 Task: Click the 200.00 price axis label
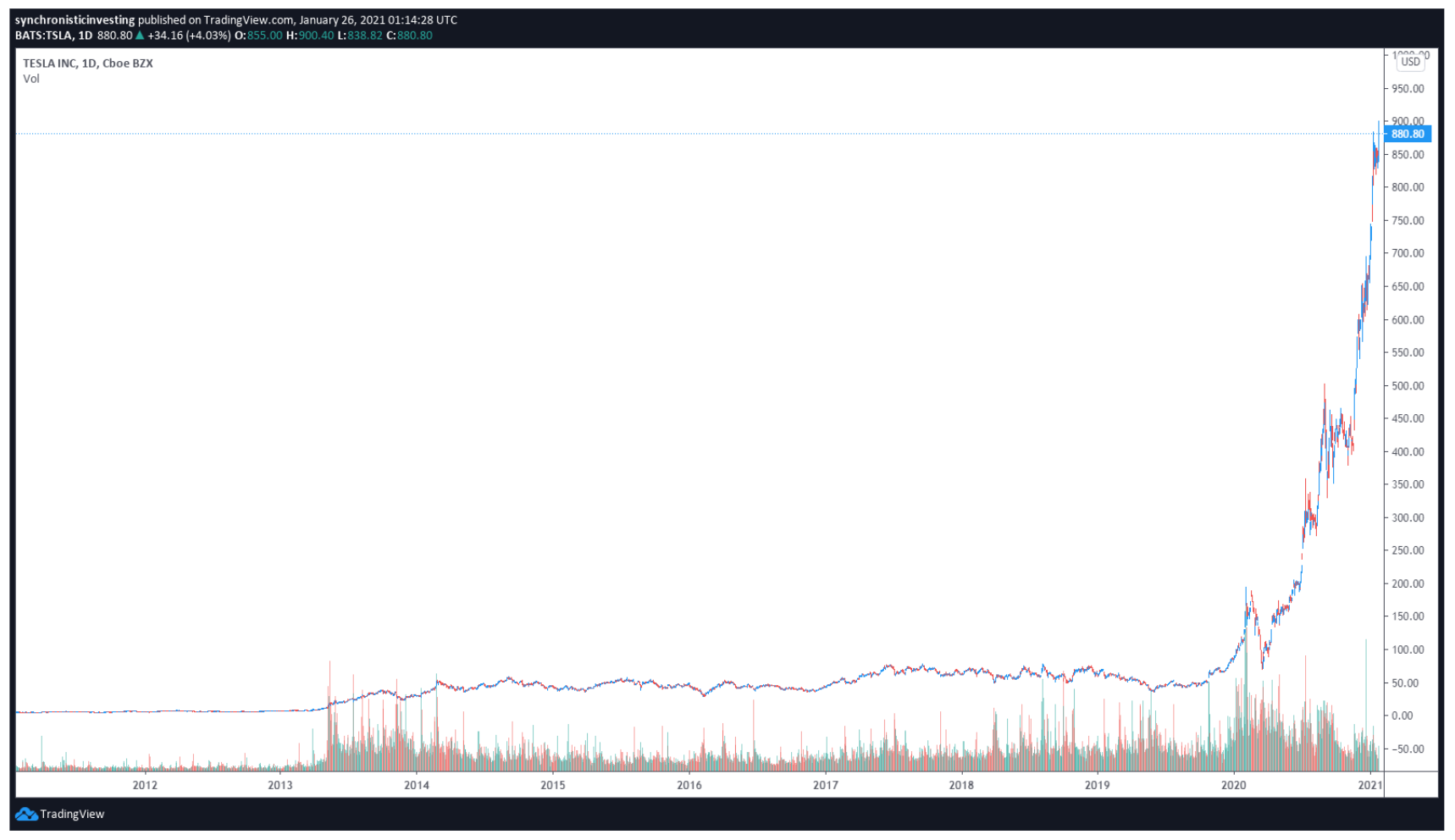(x=1408, y=584)
